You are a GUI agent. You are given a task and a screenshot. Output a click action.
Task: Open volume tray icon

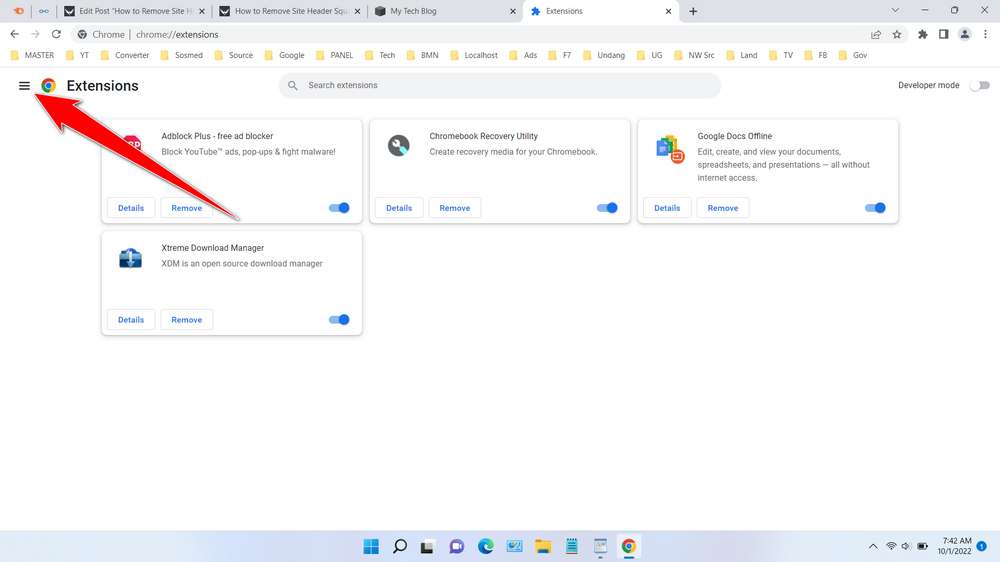click(906, 546)
